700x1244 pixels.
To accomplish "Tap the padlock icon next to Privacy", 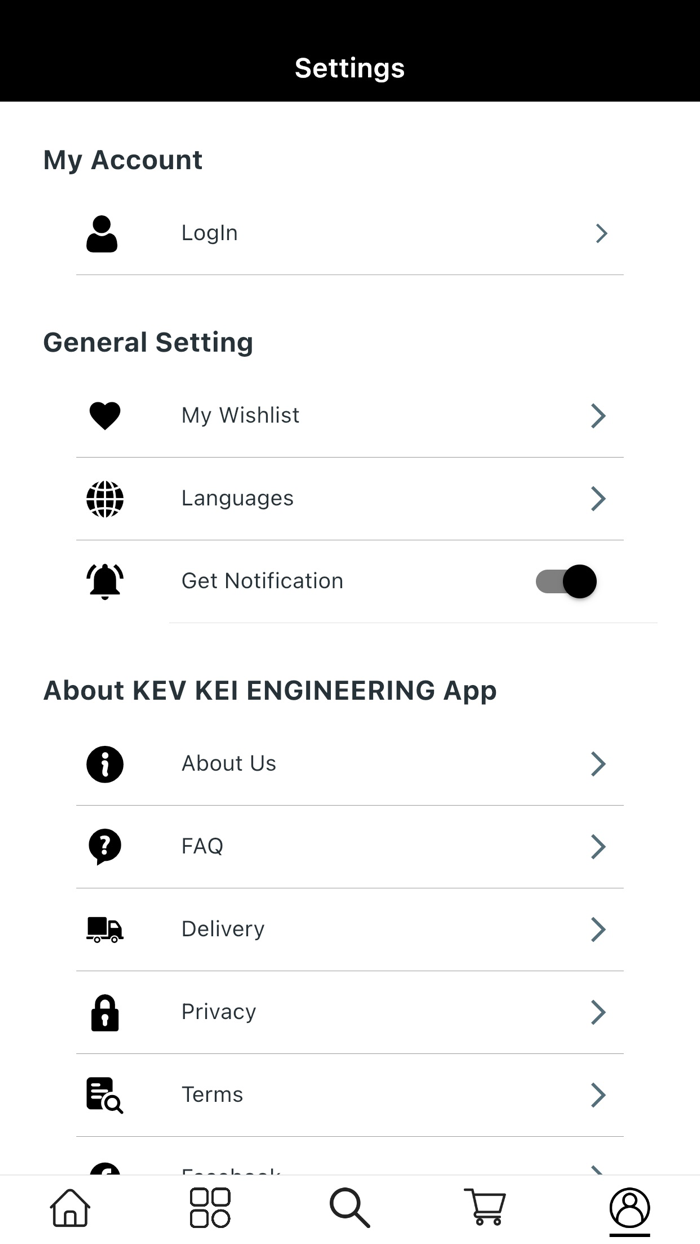I will pos(104,1012).
